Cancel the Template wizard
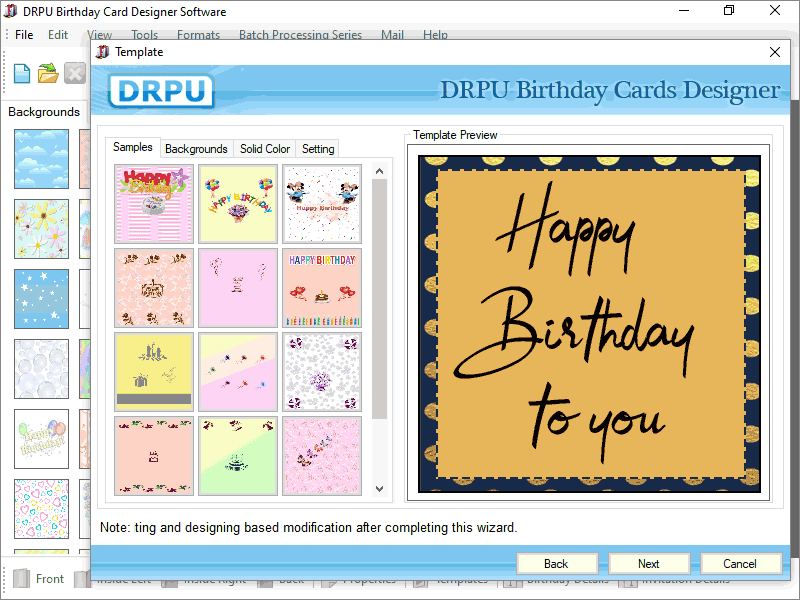The width and height of the screenshot is (800, 600). click(740, 564)
